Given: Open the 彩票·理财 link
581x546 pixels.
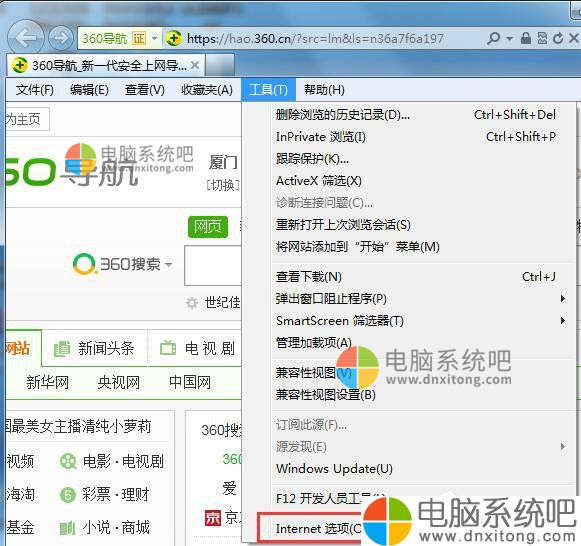Looking at the screenshot, I should point(115,495).
